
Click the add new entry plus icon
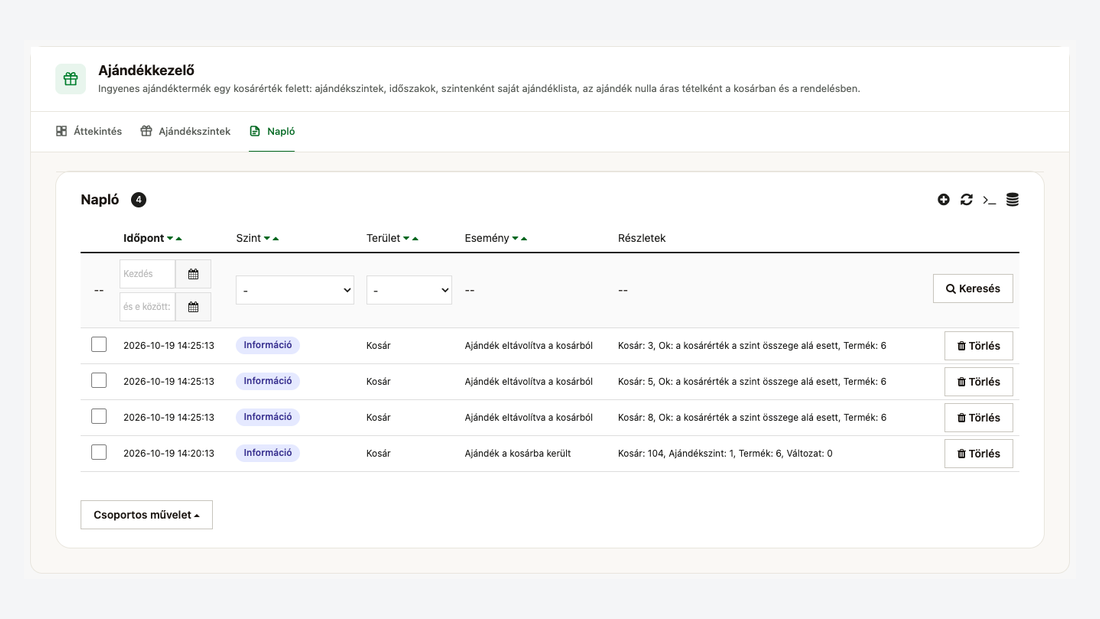click(944, 200)
